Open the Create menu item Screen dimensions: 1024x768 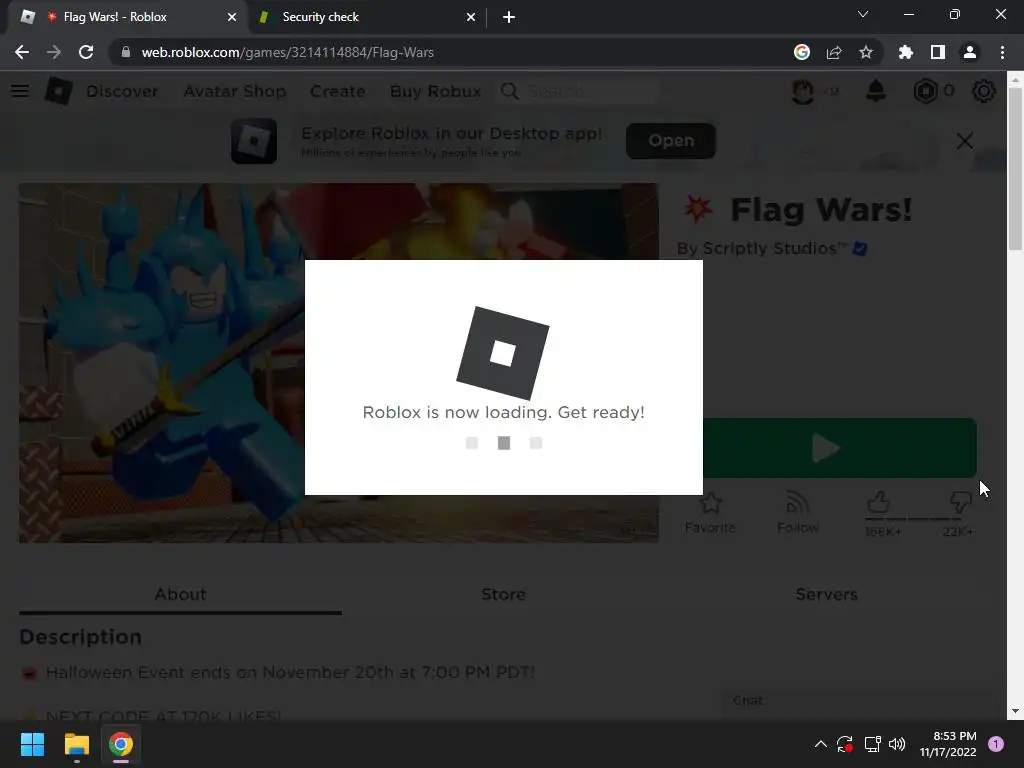[338, 91]
